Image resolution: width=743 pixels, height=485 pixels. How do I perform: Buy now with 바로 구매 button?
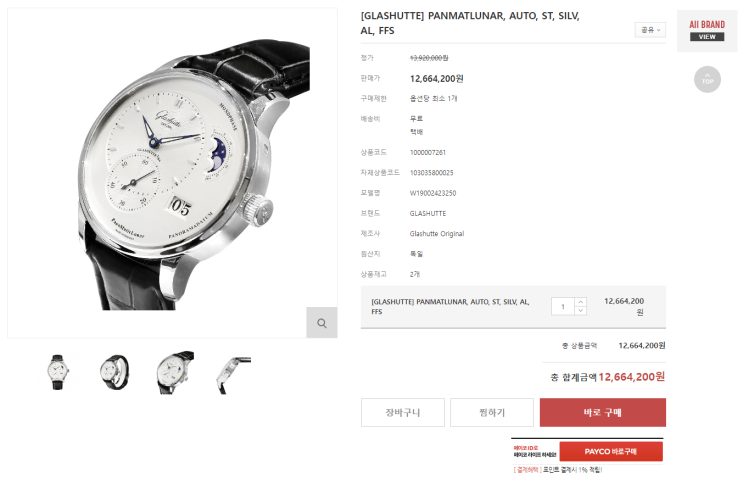pos(603,413)
